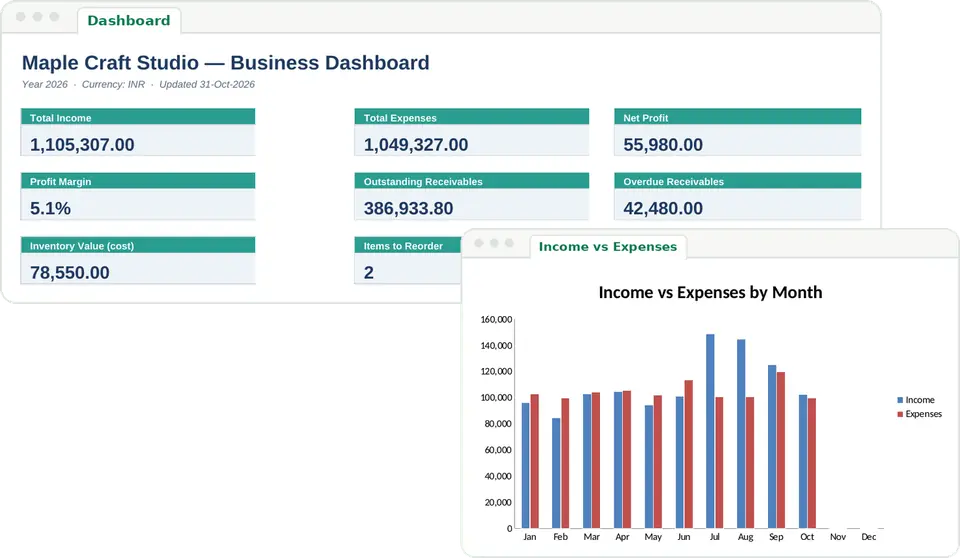Select the Outstanding Receivables header
Viewport: 960px width, 558px height.
471,181
